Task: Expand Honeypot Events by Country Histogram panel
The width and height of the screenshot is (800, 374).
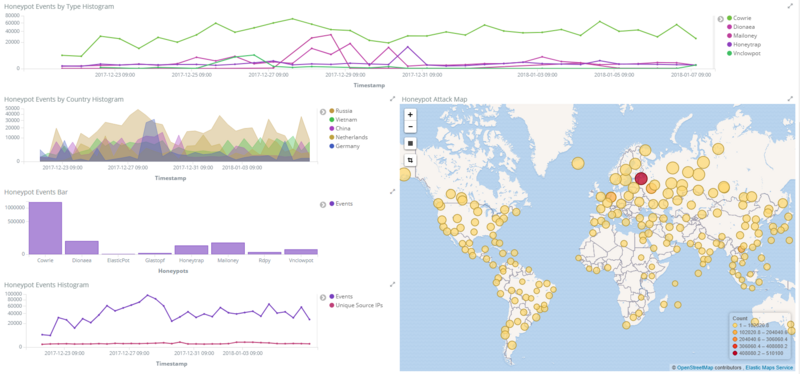Action: click(x=392, y=98)
